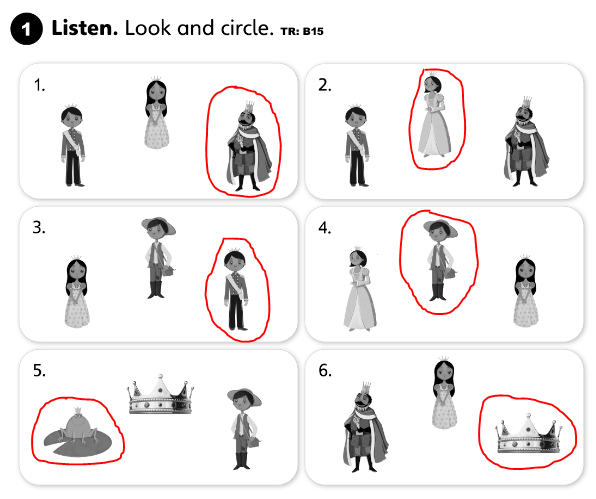Select the queen in white gown in box 4
Screen dimensions: 596x499
coord(359,289)
